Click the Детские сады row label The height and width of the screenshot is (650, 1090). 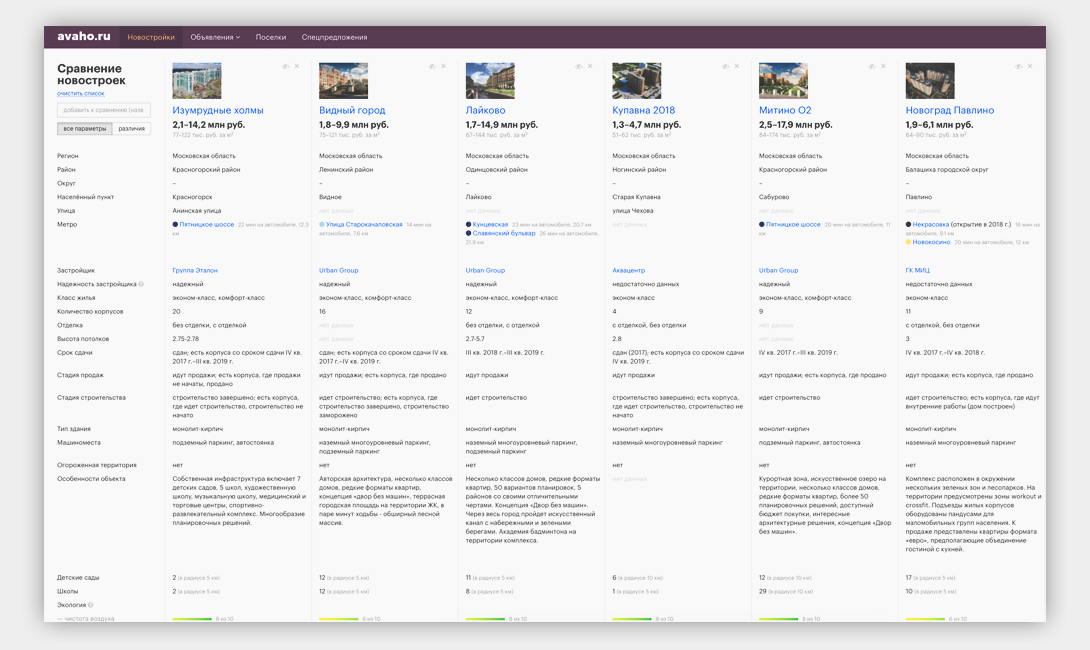click(78, 578)
